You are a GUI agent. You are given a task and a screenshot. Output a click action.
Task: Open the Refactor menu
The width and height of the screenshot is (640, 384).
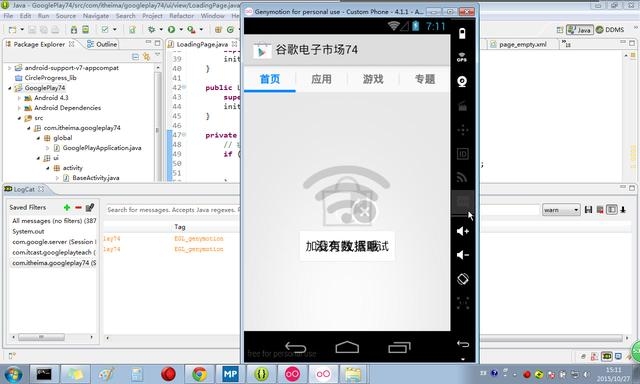click(182, 16)
